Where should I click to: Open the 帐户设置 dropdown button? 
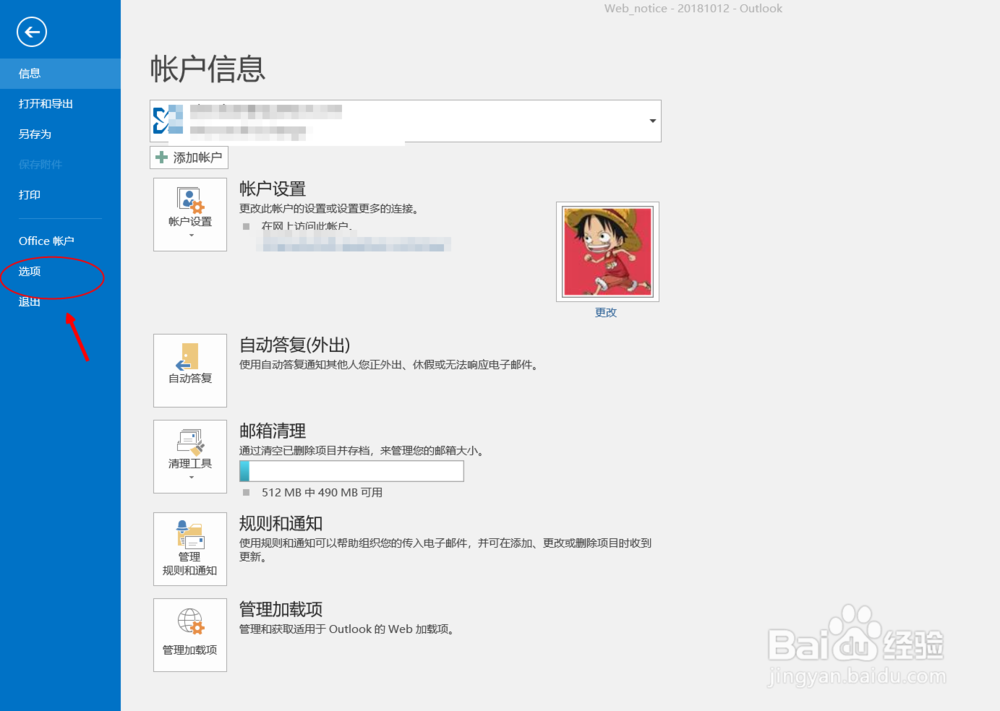[190, 214]
